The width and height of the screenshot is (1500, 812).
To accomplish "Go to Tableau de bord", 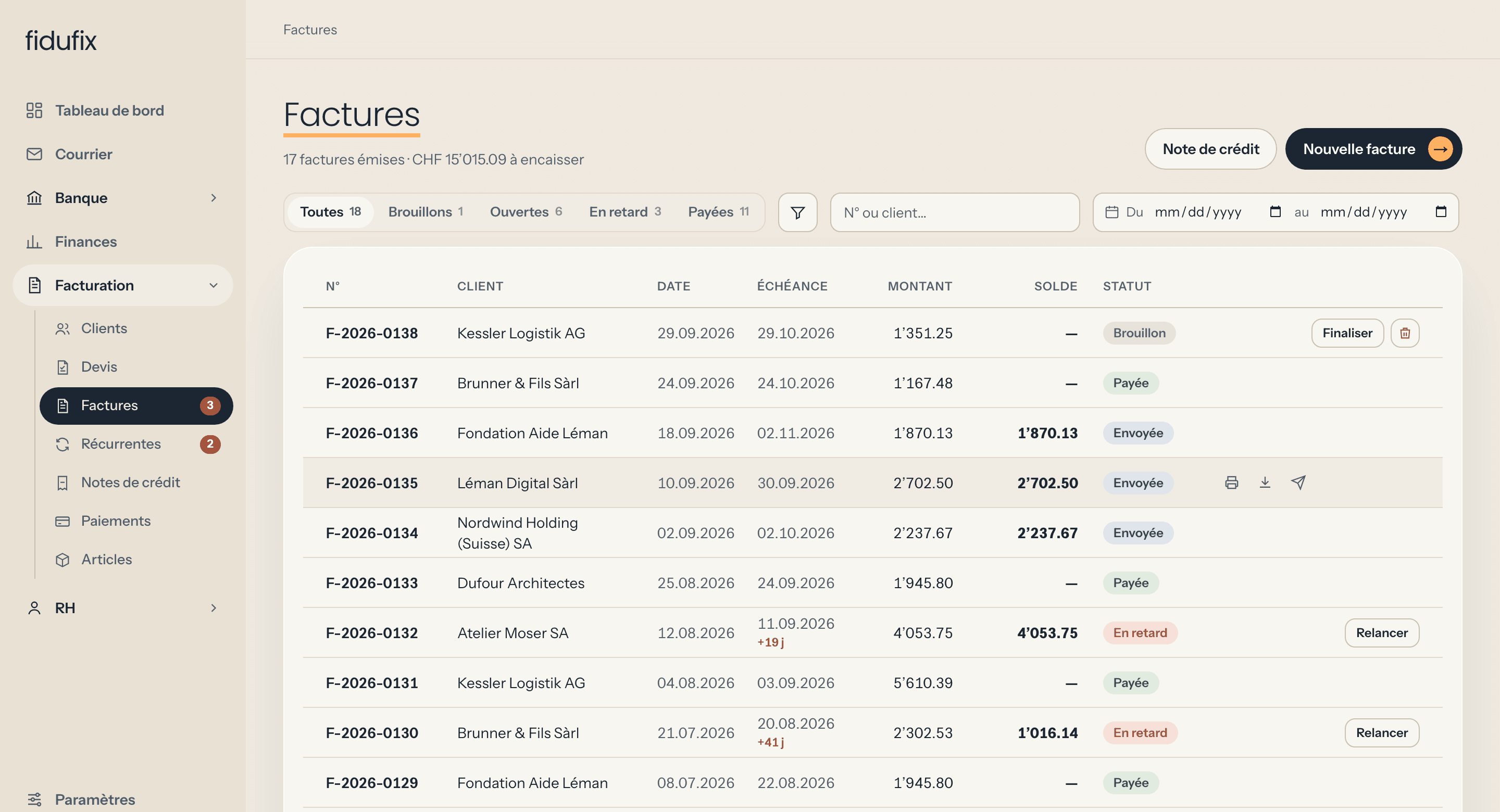I will pyautogui.click(x=123, y=110).
